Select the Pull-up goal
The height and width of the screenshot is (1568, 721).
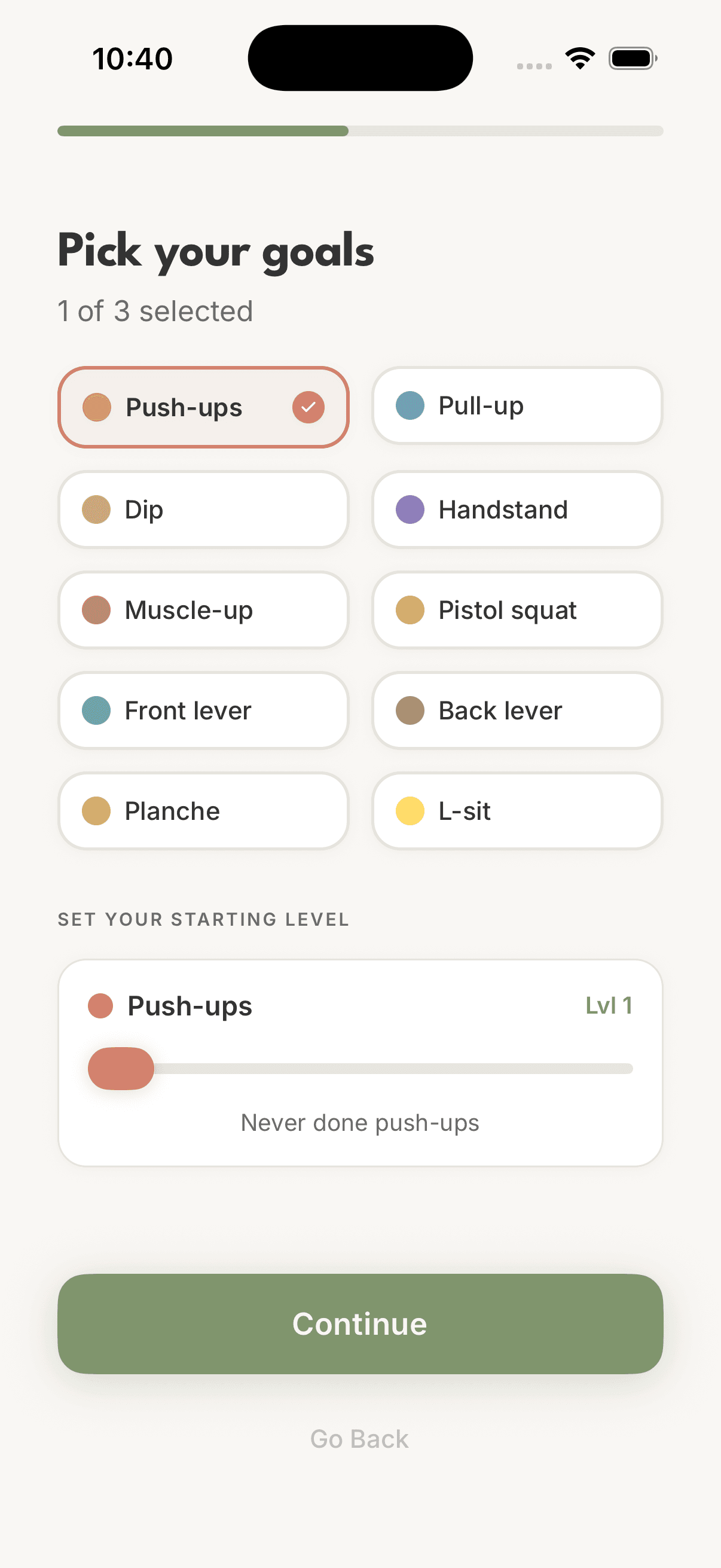[516, 405]
